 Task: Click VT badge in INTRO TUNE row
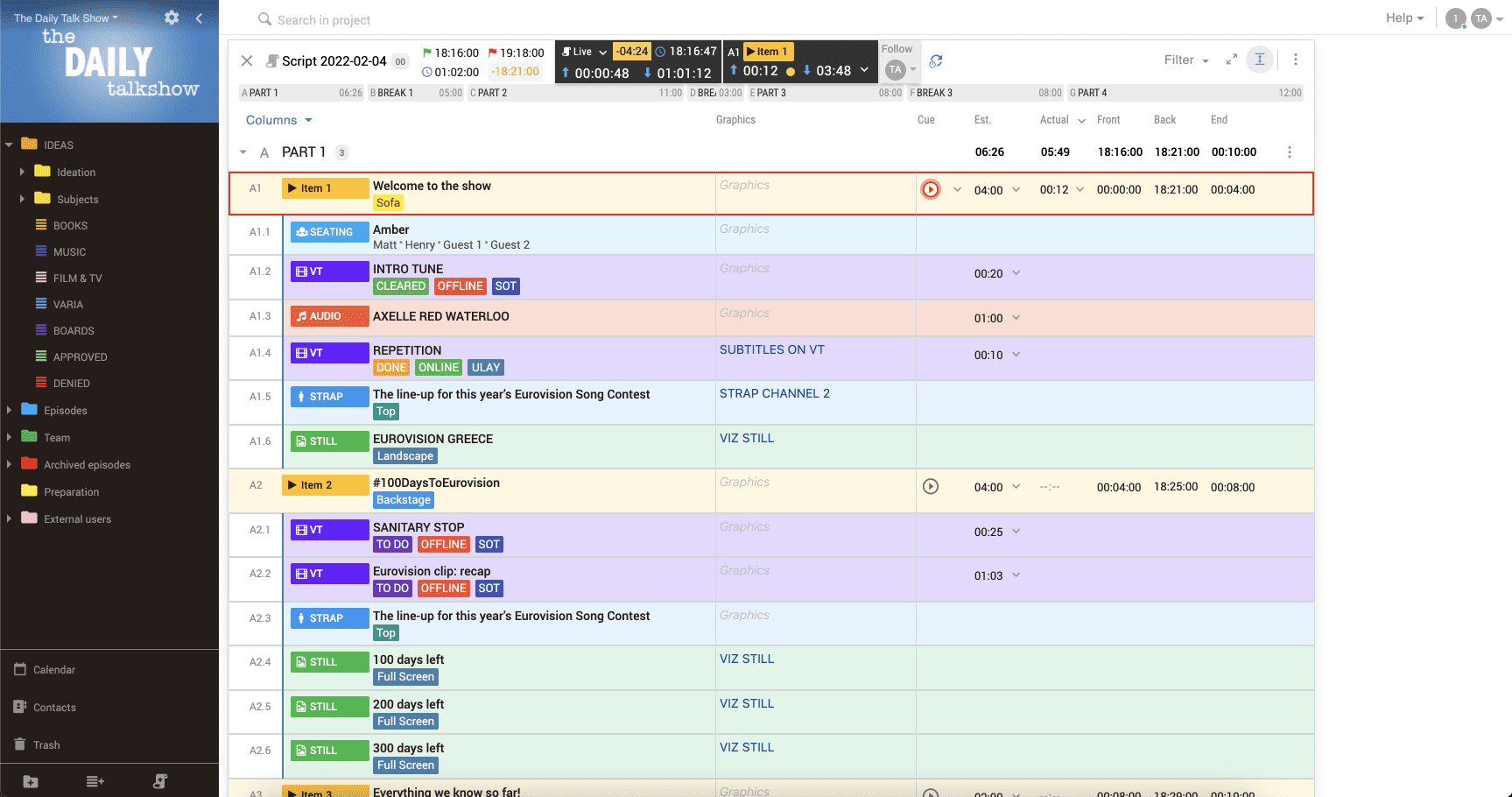(329, 272)
